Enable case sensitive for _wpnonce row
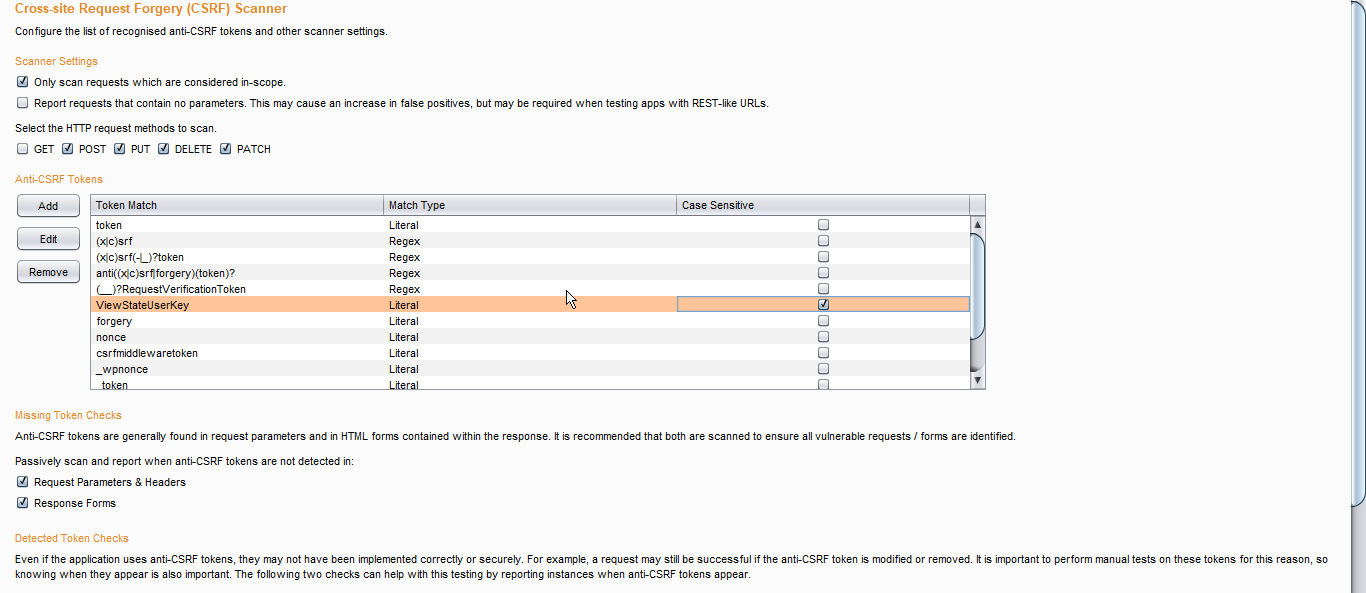The width and height of the screenshot is (1366, 593). 823,369
